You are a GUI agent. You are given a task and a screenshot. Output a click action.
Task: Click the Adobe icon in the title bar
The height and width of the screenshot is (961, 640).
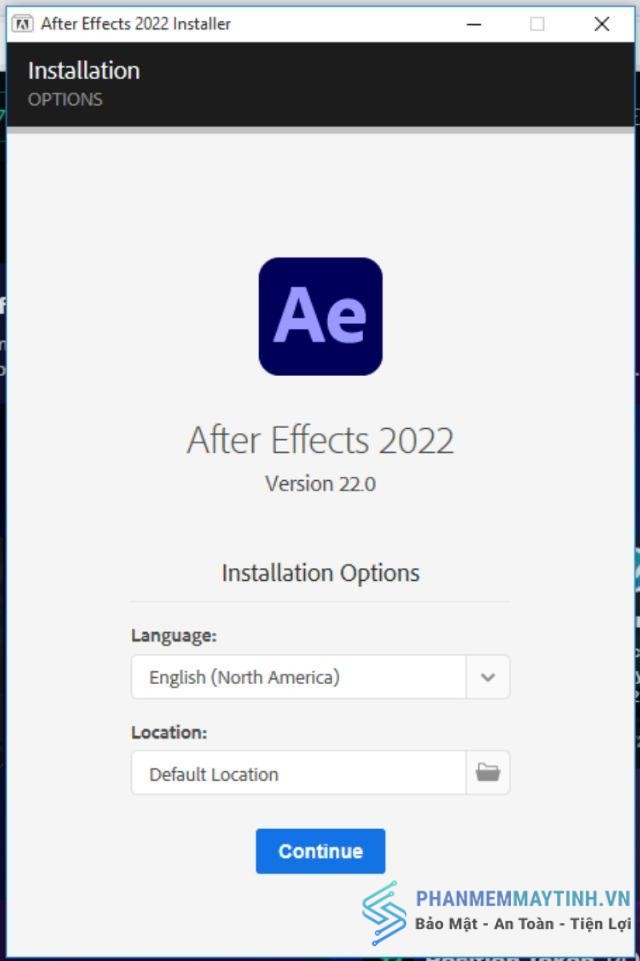[x=23, y=24]
